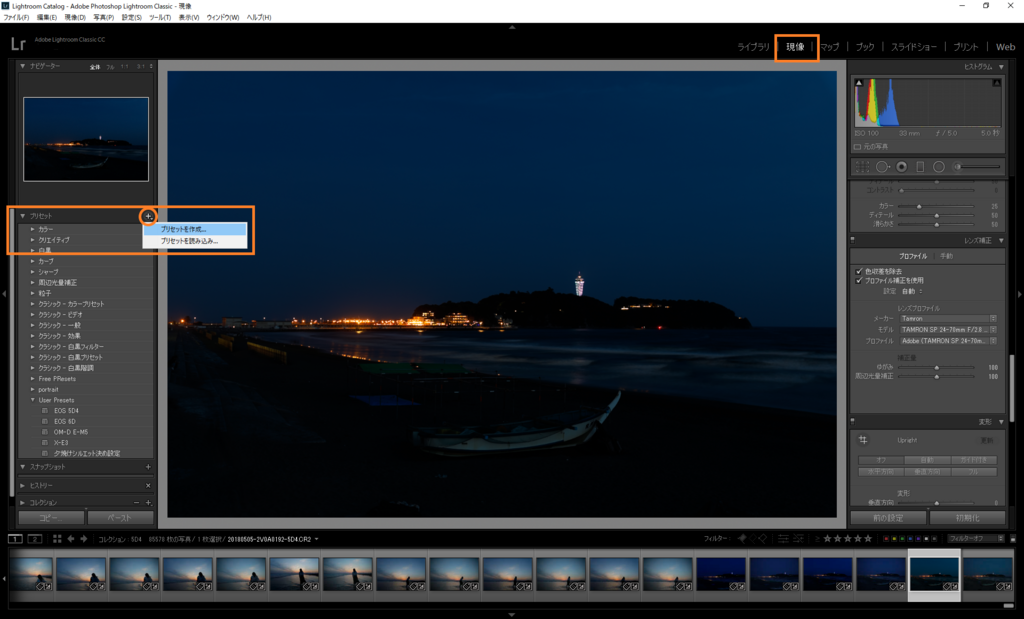Image resolution: width=1024 pixels, height=619 pixels.
Task: Open the モデル lens model dropdown
Action: (x=948, y=330)
